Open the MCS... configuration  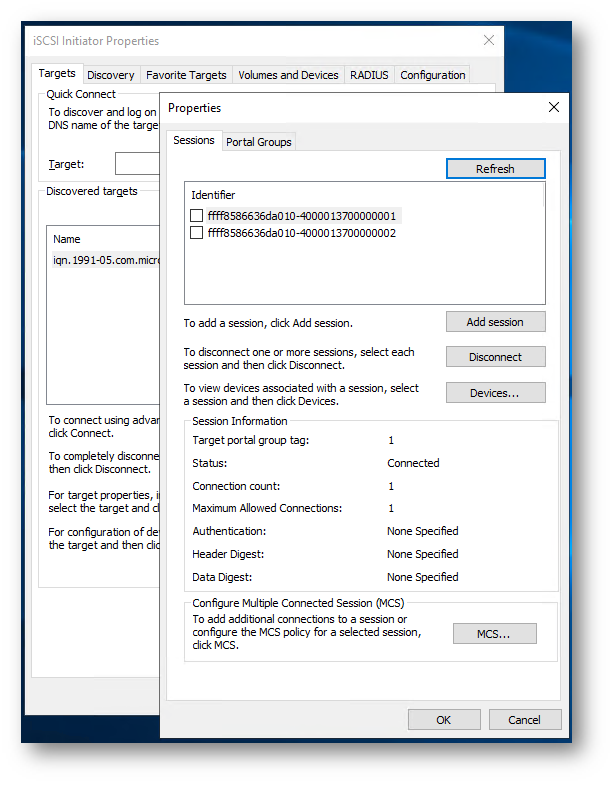494,634
